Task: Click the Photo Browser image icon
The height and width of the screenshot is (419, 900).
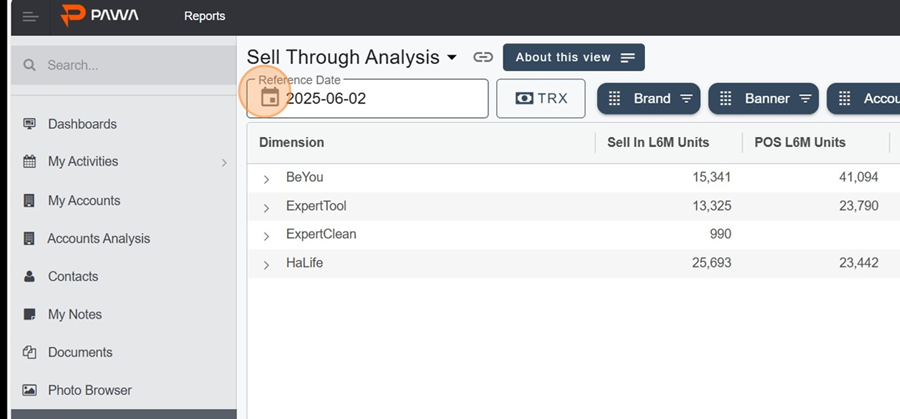Action: (x=29, y=390)
